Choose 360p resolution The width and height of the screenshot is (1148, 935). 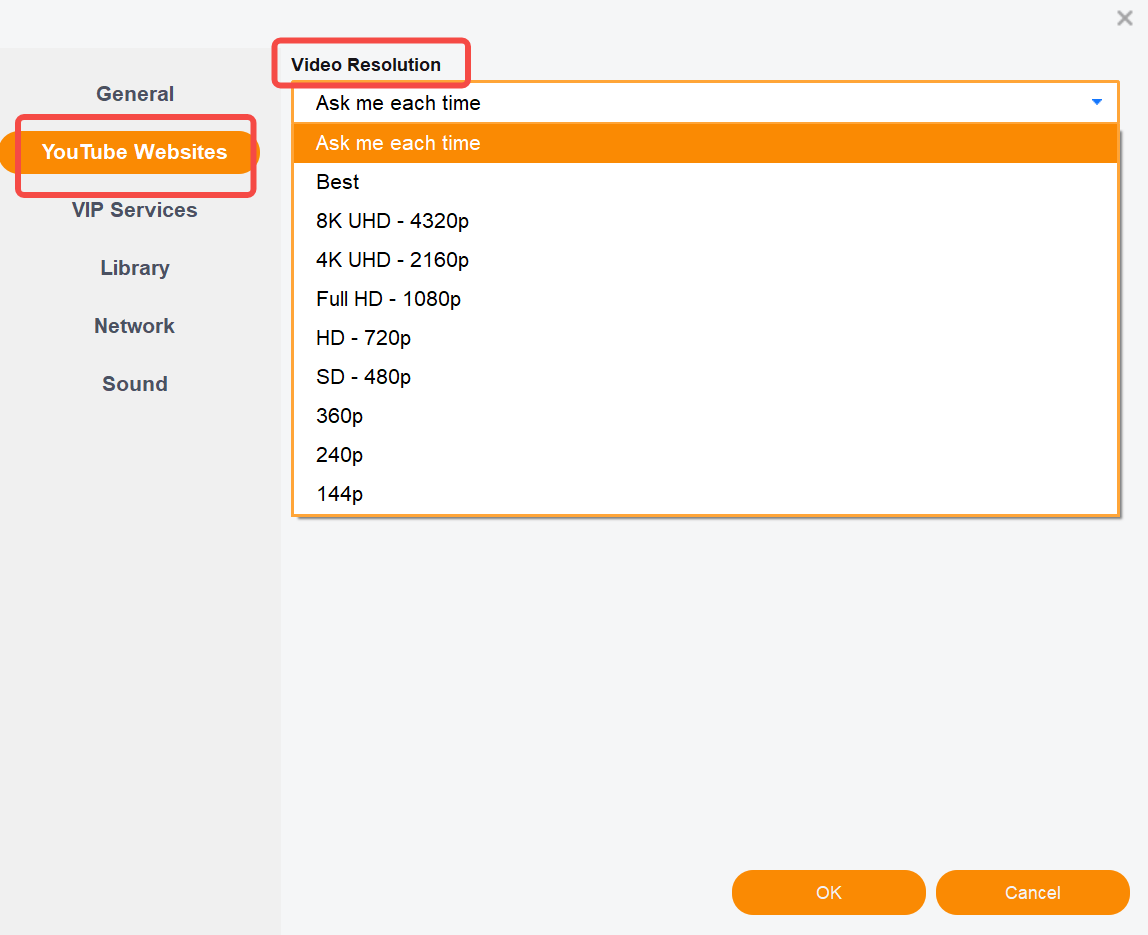pyautogui.click(x=705, y=416)
